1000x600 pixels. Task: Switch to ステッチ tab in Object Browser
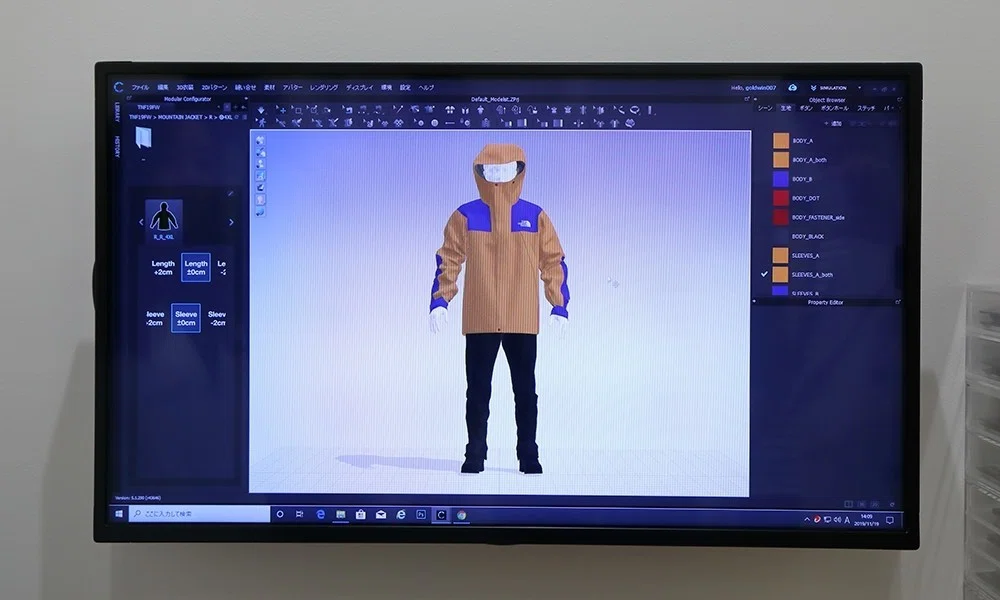[x=866, y=108]
